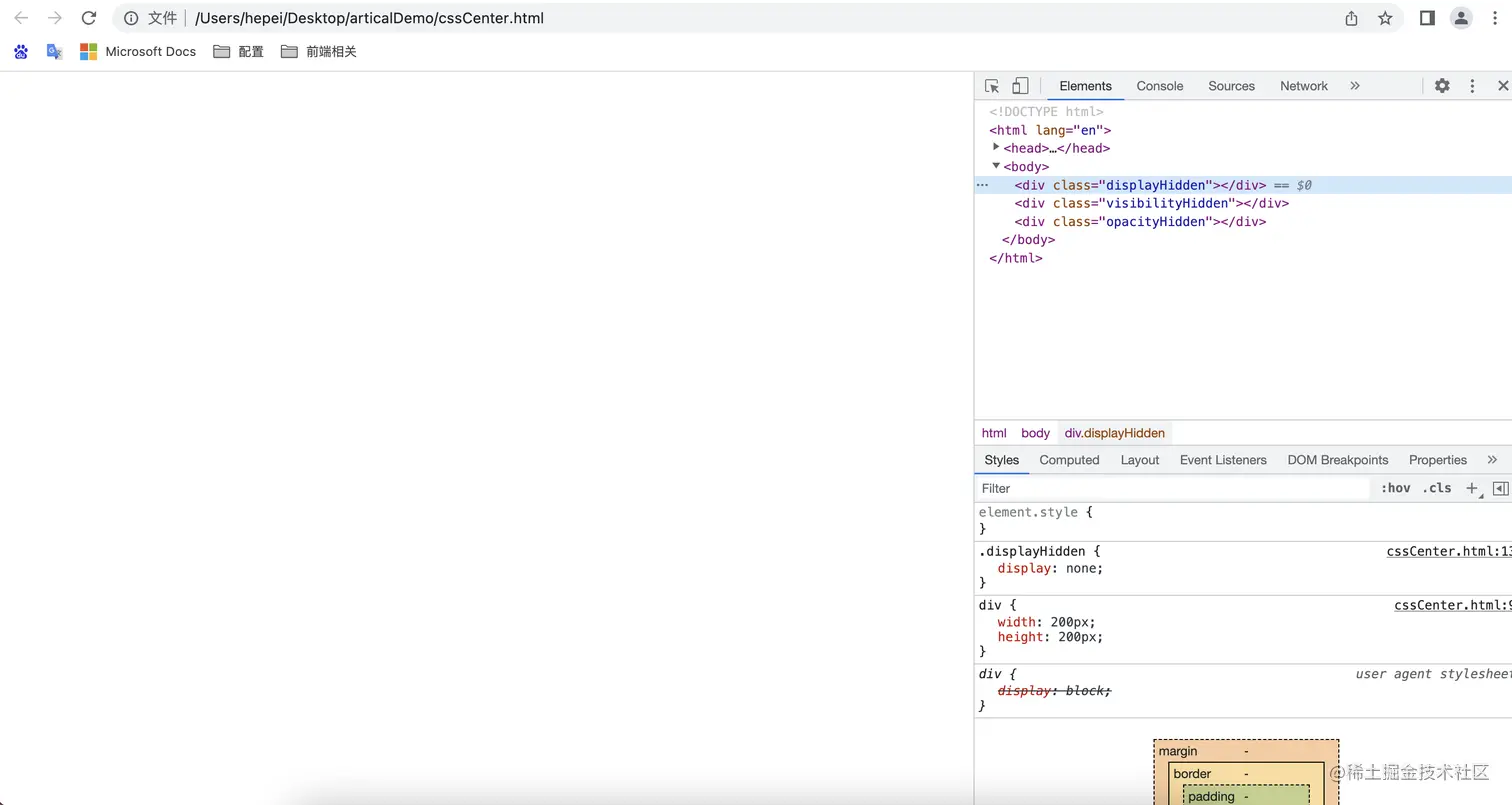Go forward using the browser forward arrow
The image size is (1512, 805).
click(55, 18)
